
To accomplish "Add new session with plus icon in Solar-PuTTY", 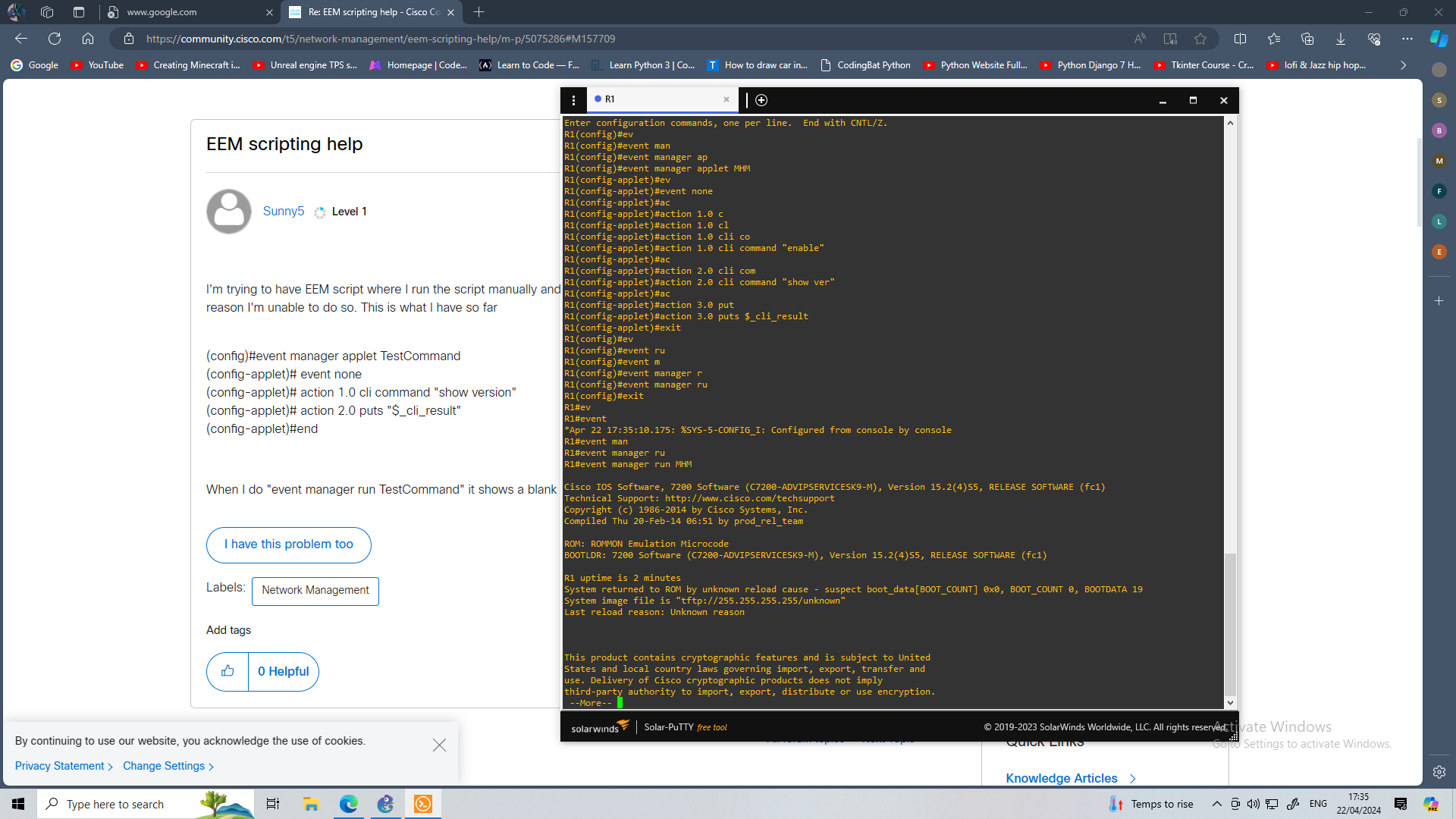I will coord(761,100).
